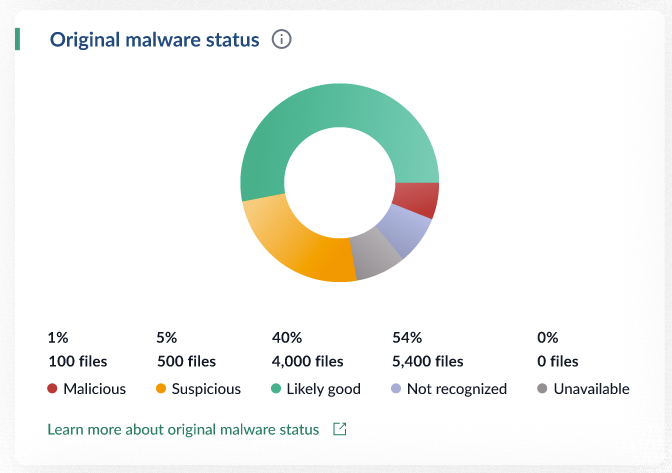Click the lavender Not recognized legend dot

397,389
